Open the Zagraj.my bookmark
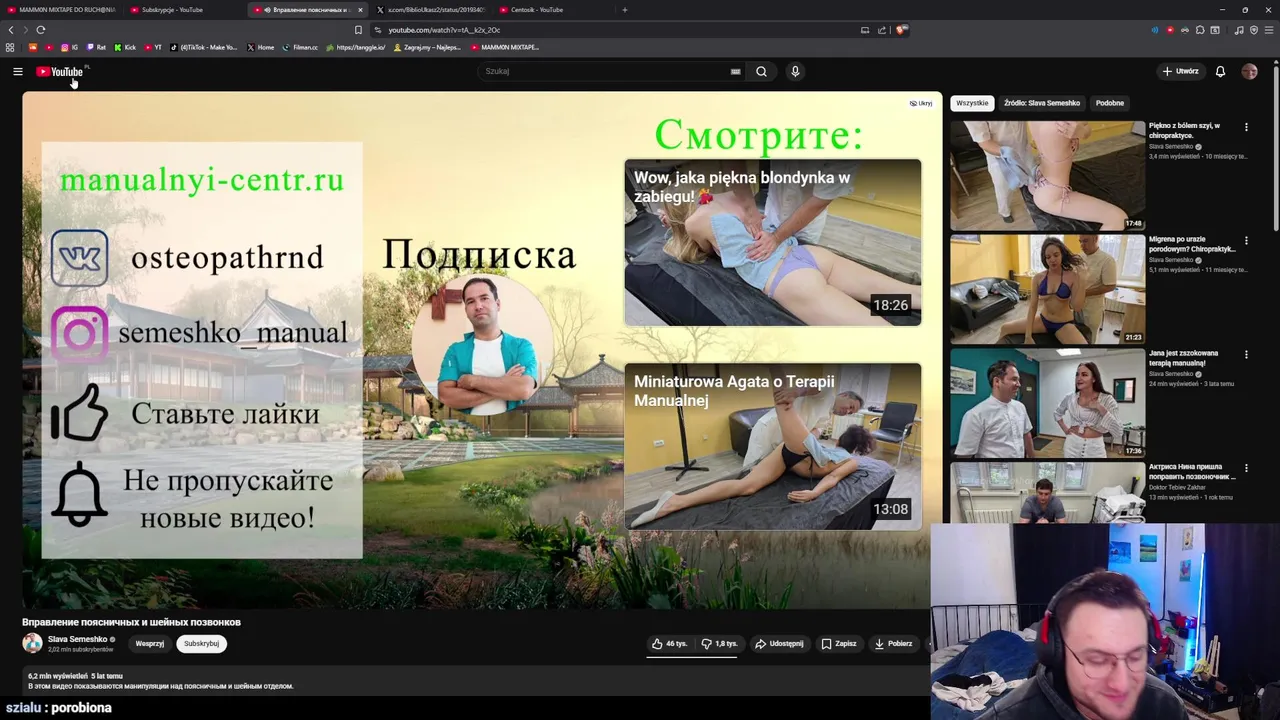This screenshot has height=720, width=1280. 427,47
